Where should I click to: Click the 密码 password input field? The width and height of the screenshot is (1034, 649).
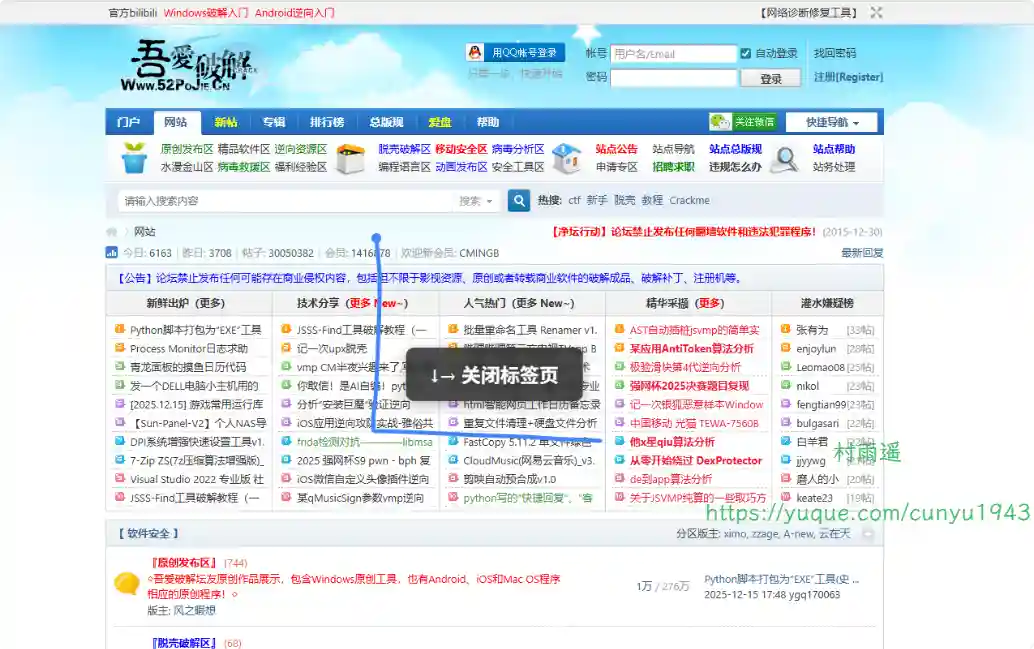(673, 77)
